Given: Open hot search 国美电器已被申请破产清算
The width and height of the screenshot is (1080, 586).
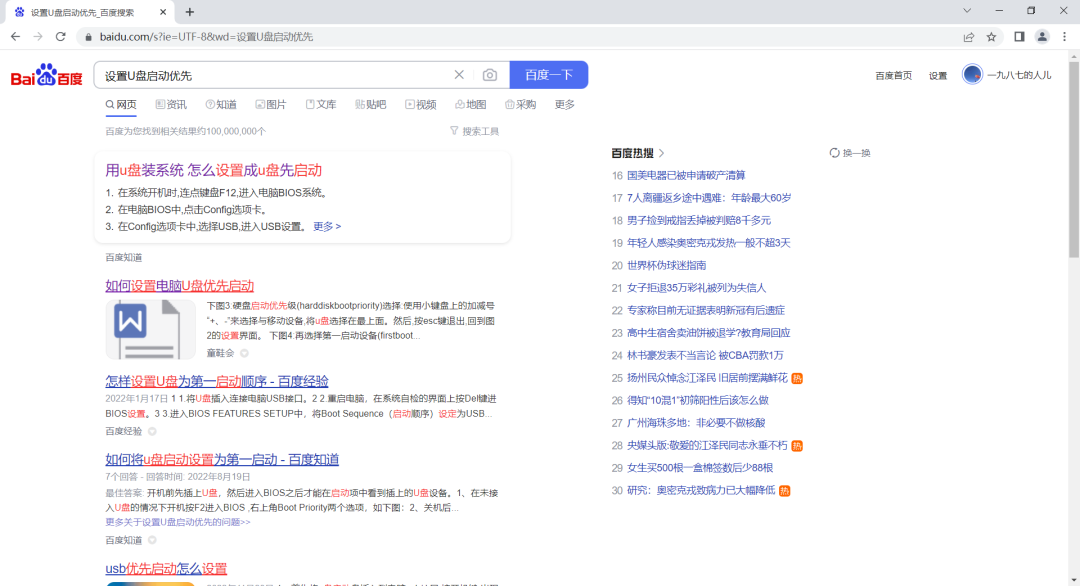Looking at the screenshot, I should (686, 176).
